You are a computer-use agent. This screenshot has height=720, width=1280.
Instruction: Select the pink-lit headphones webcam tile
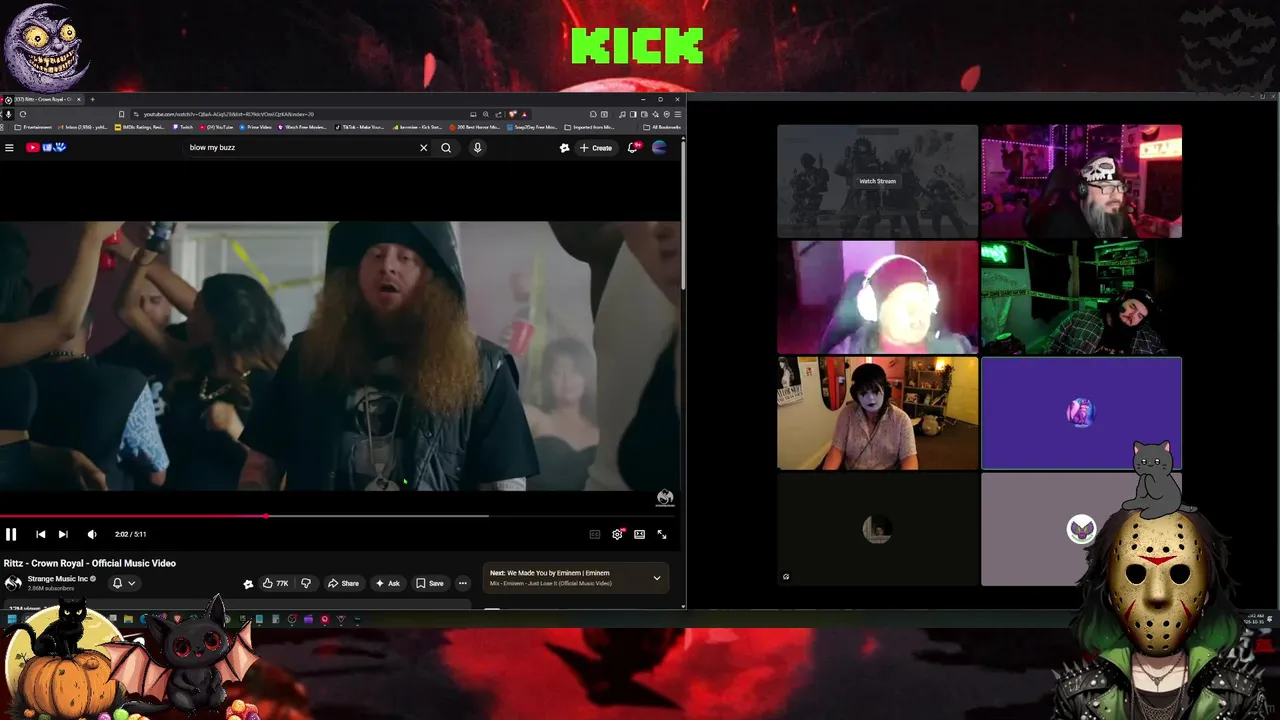pyautogui.click(x=877, y=297)
